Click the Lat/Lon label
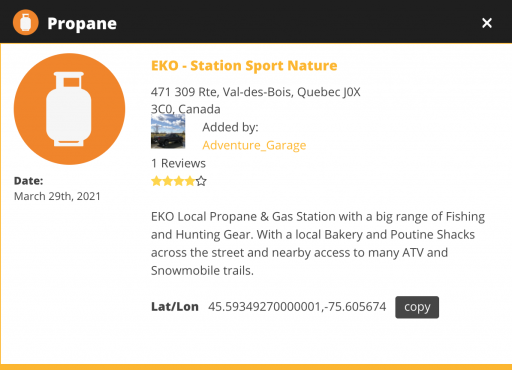 pos(175,307)
